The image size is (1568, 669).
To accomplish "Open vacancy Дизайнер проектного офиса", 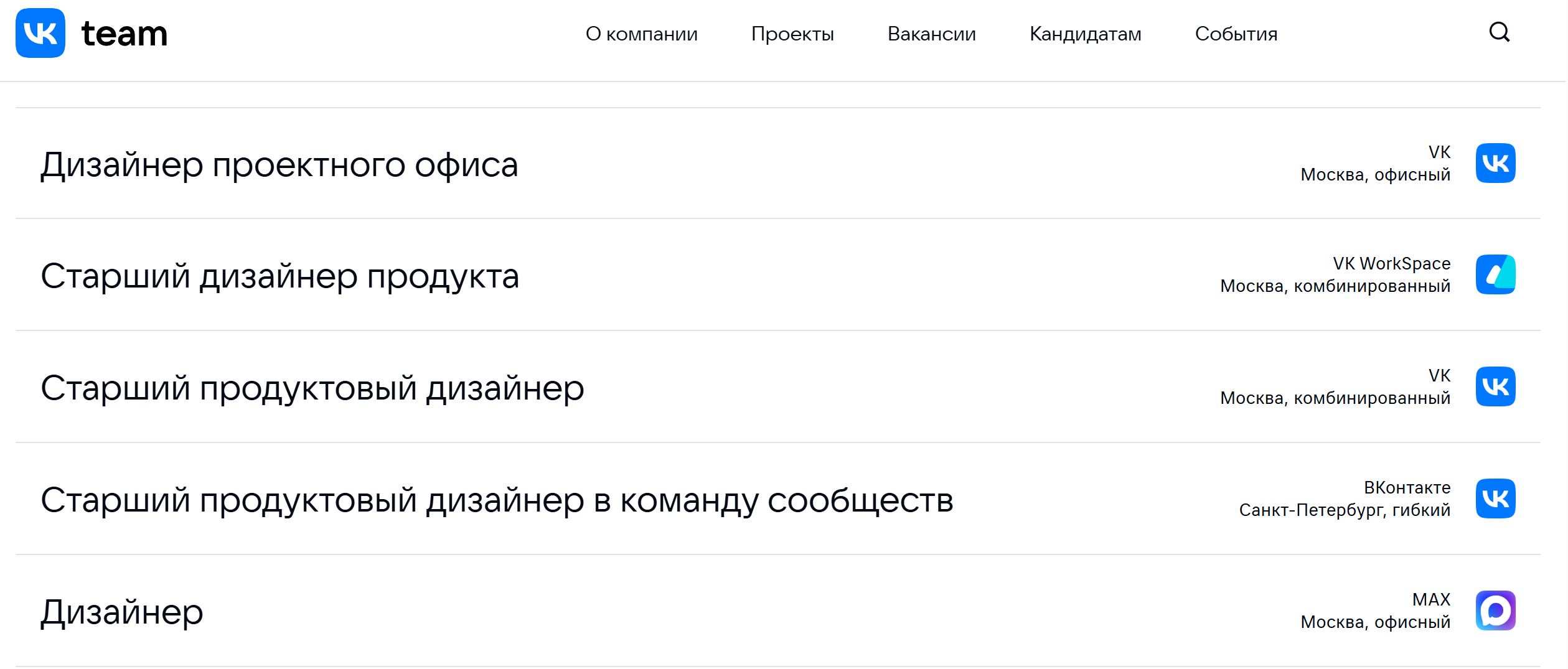I will pos(279,165).
